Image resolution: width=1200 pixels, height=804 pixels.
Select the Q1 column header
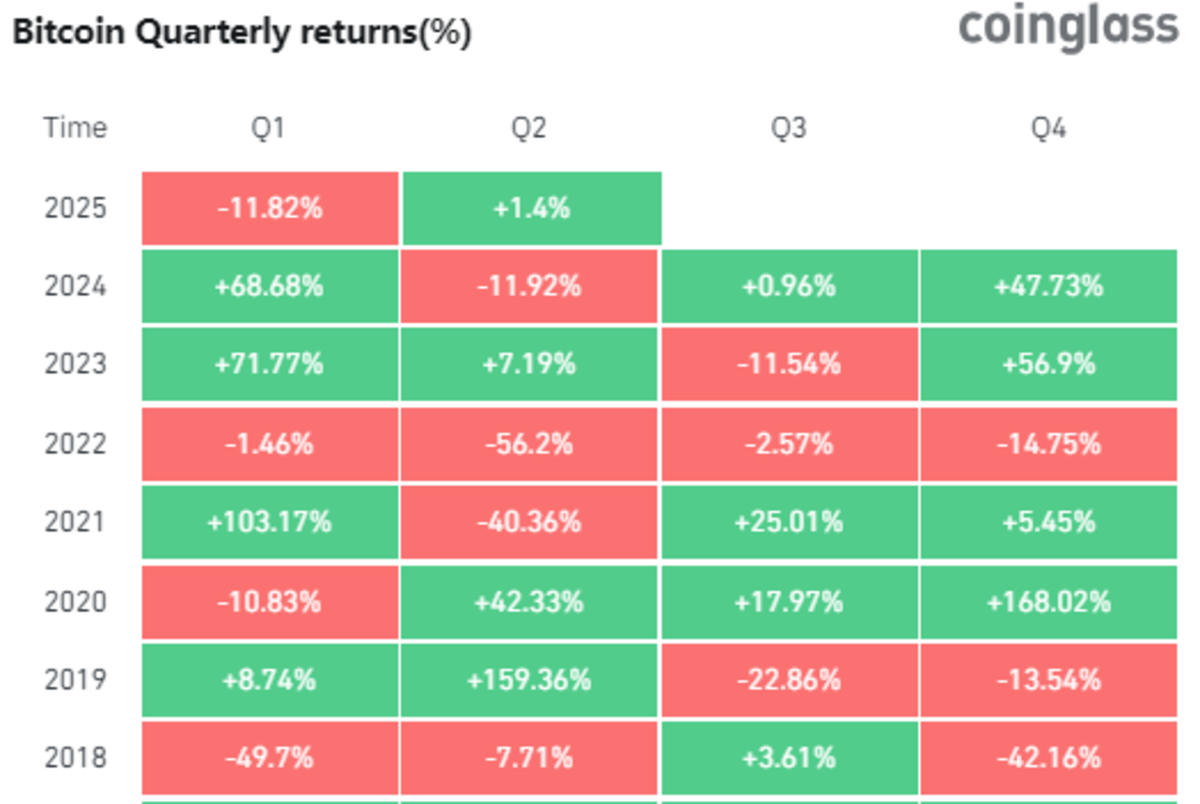pyautogui.click(x=269, y=128)
